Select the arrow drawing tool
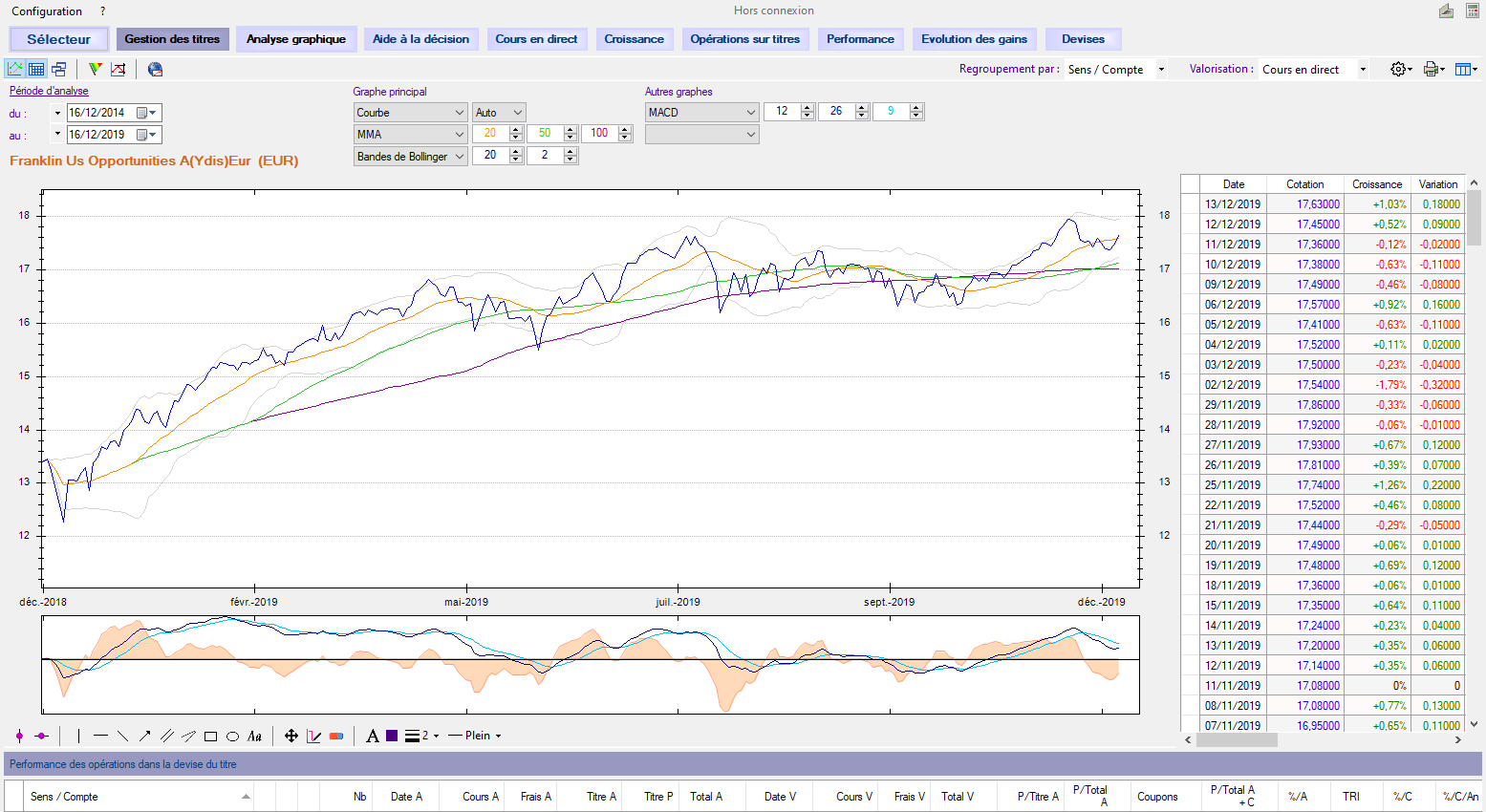 click(x=144, y=736)
